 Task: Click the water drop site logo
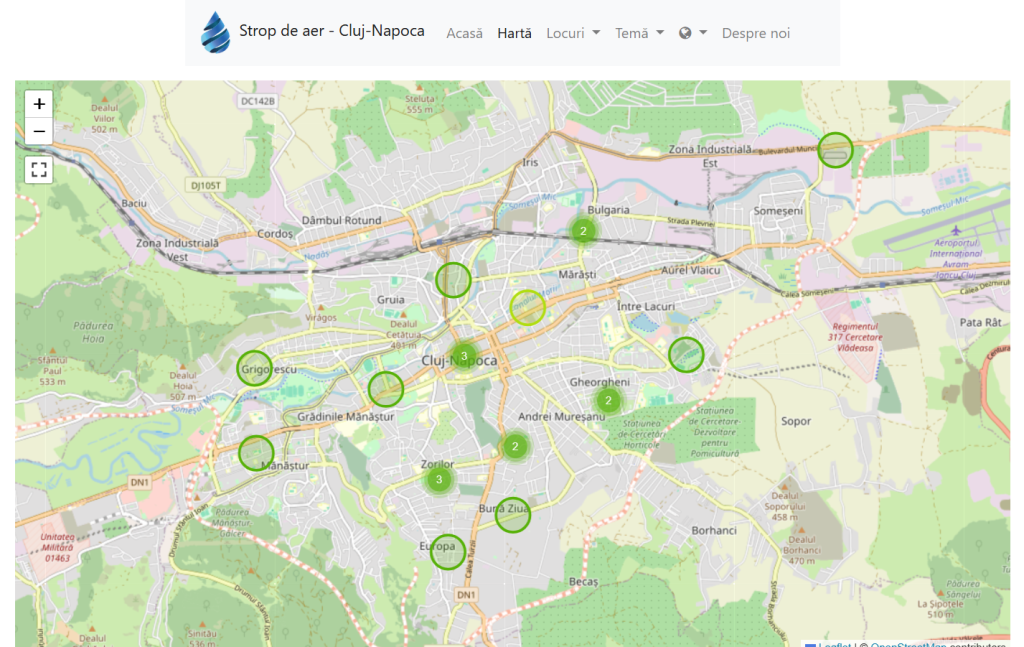coord(215,32)
